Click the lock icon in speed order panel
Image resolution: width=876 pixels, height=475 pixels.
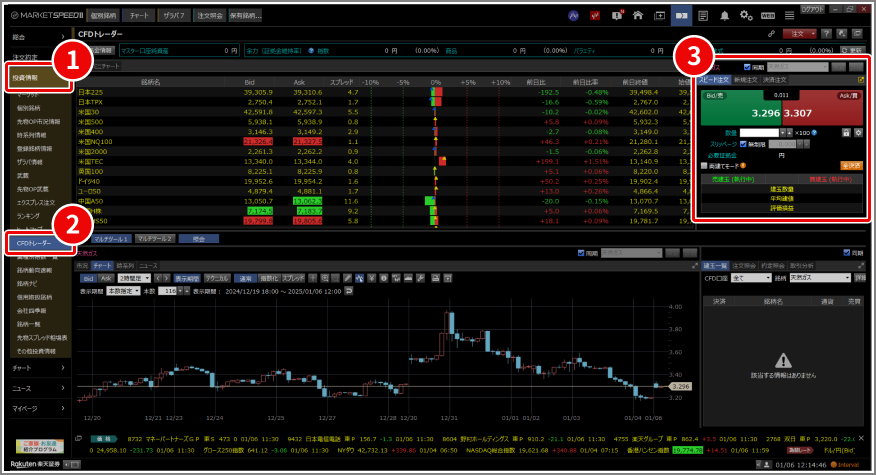[846, 133]
